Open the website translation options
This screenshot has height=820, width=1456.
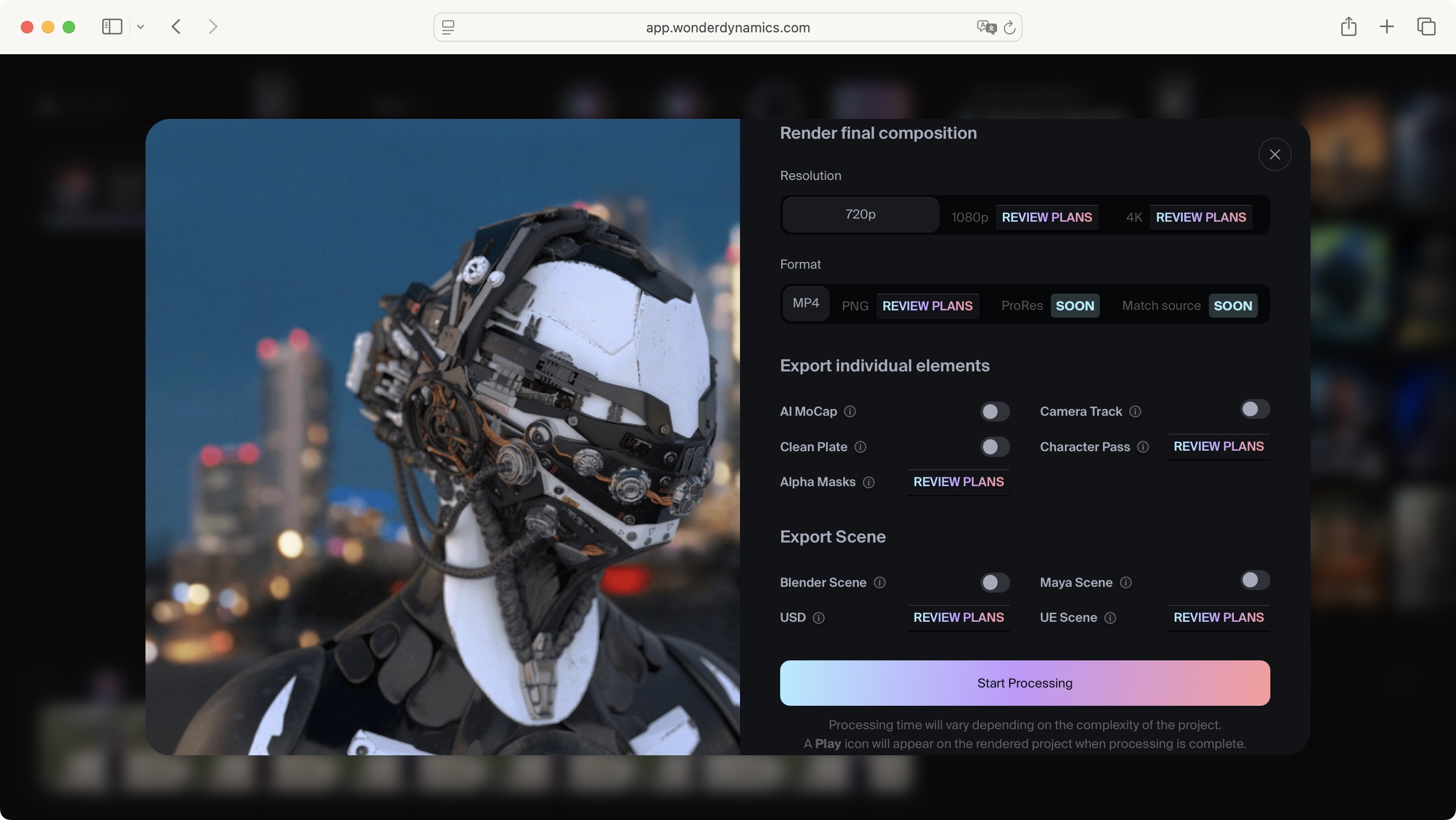coord(986,27)
